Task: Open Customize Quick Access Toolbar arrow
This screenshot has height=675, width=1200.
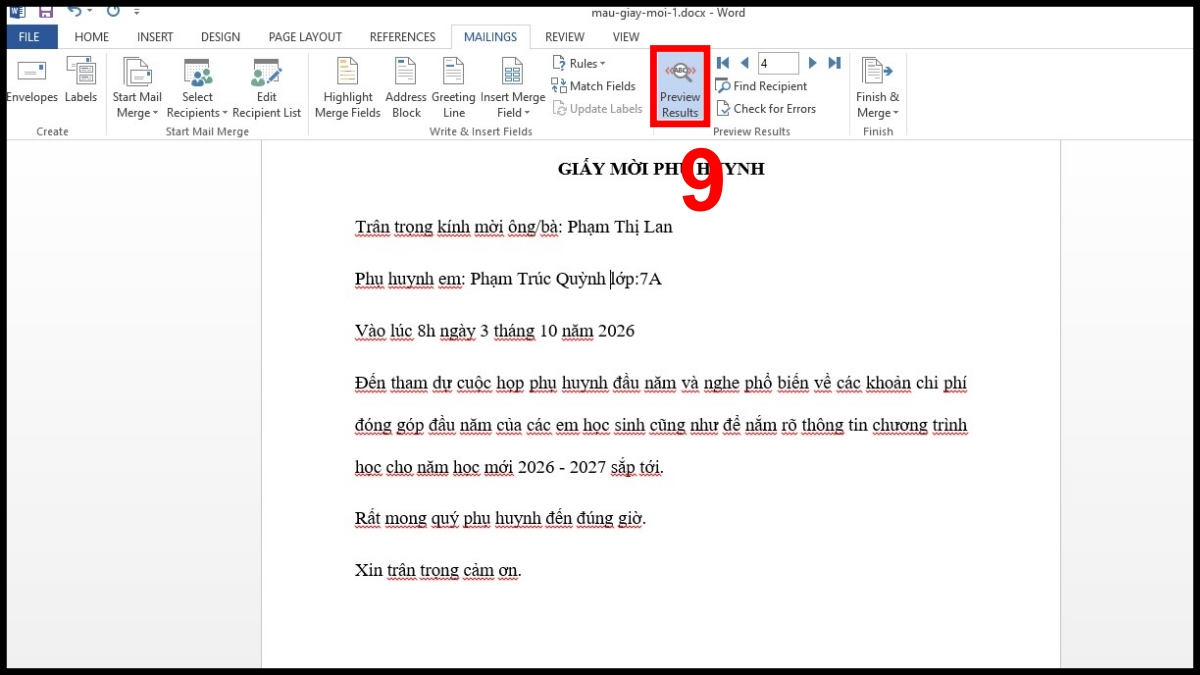Action: click(137, 13)
